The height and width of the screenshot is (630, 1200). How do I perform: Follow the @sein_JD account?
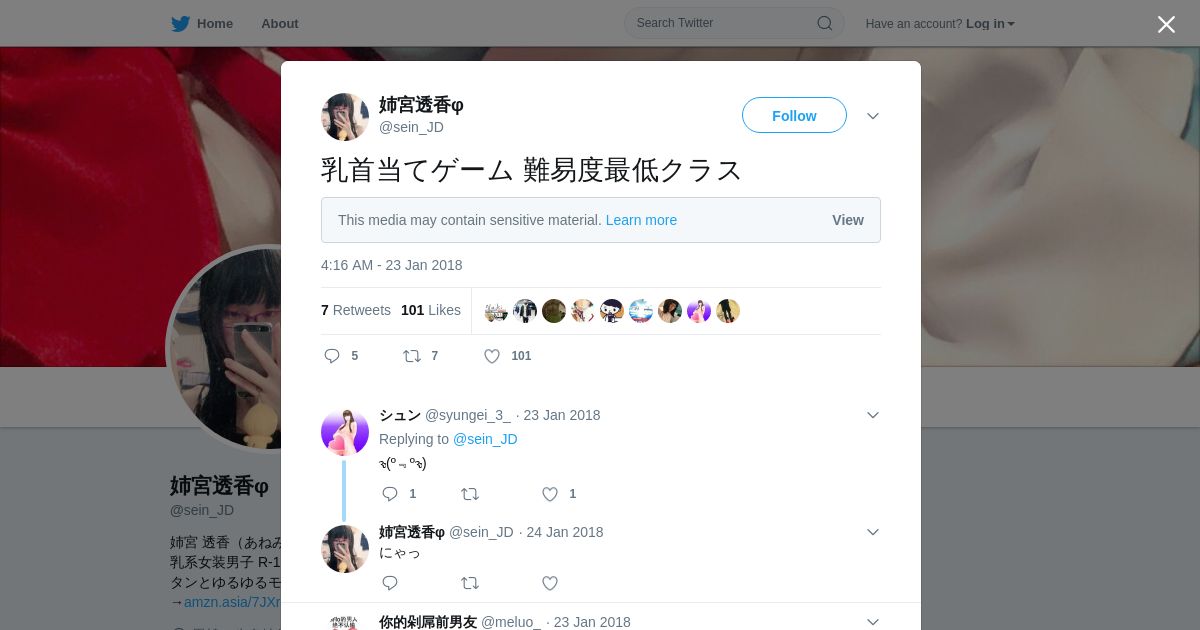[794, 115]
